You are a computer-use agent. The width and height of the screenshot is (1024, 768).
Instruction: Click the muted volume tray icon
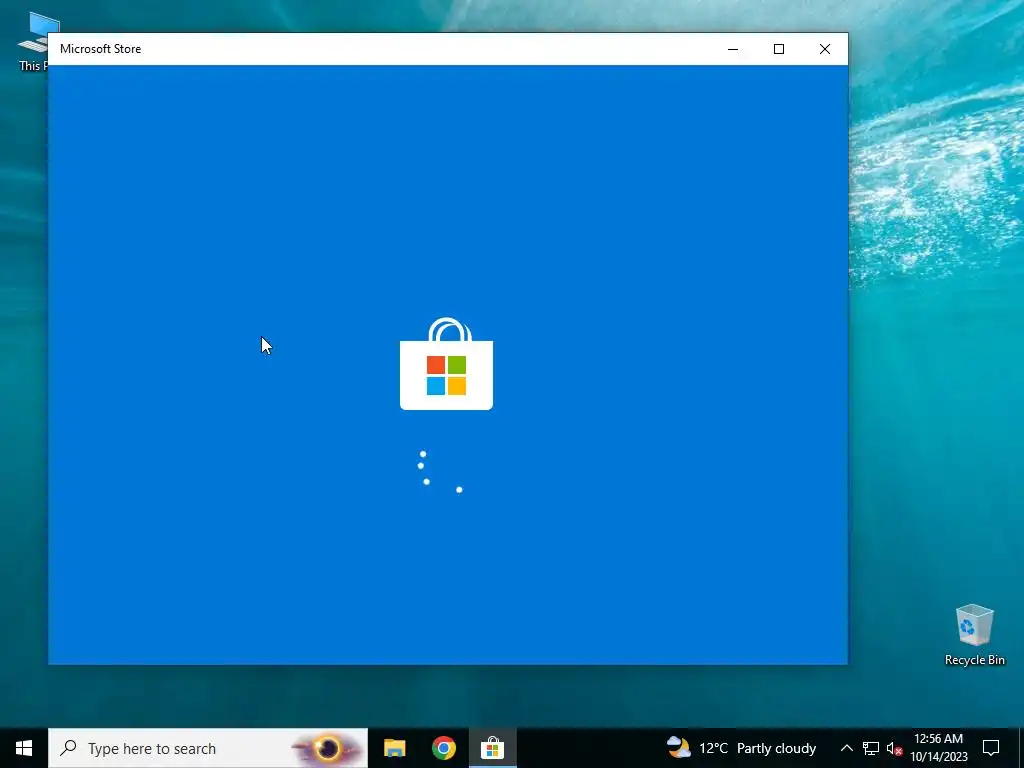point(894,748)
